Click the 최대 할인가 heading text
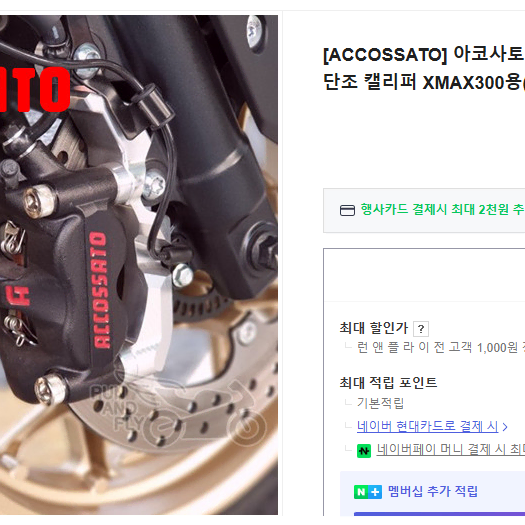This screenshot has height=525, width=525. 374,328
